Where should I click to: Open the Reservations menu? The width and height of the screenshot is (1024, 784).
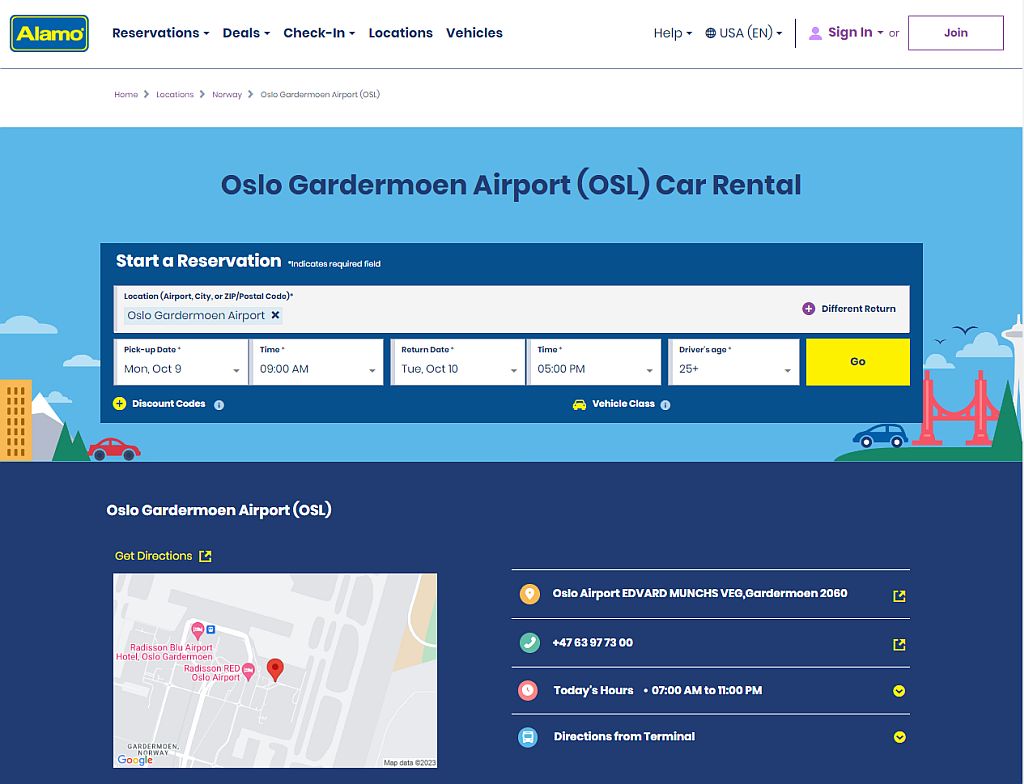[160, 32]
